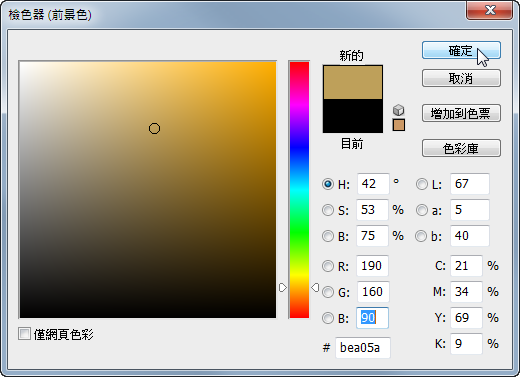Select the Lab a radio button
This screenshot has width=520, height=377.
click(422, 210)
